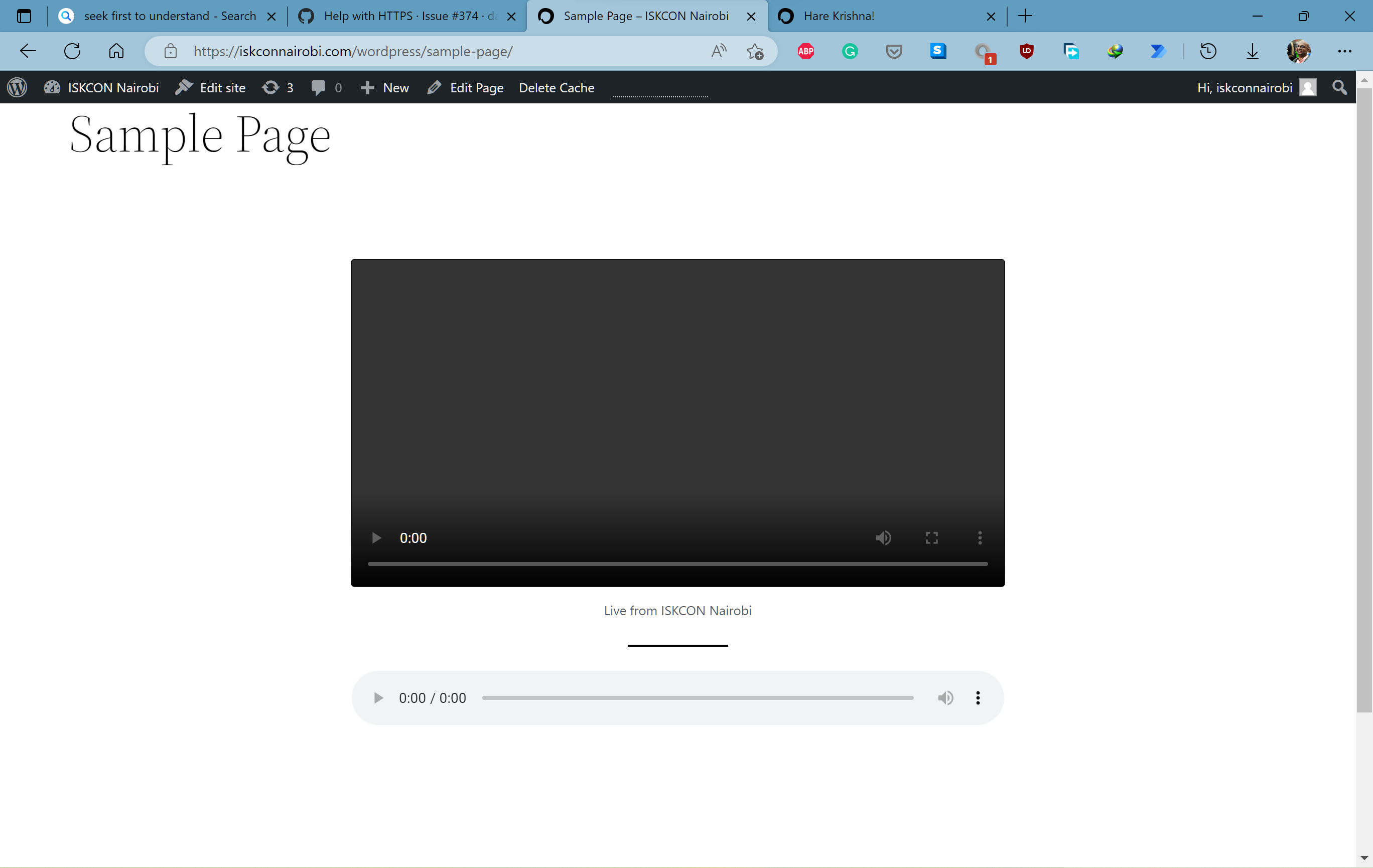Screen dimensions: 1373x868
Task: Open the browser Settings and more menu
Action: [x=1344, y=51]
